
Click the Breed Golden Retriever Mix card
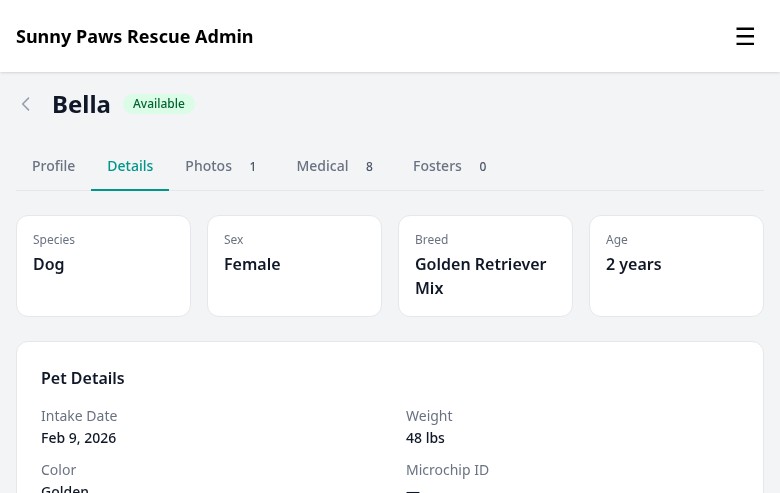486,266
